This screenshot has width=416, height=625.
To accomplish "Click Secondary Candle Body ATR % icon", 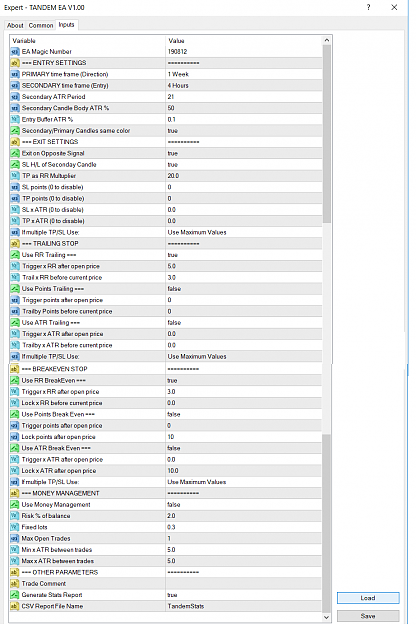I will click(x=15, y=108).
